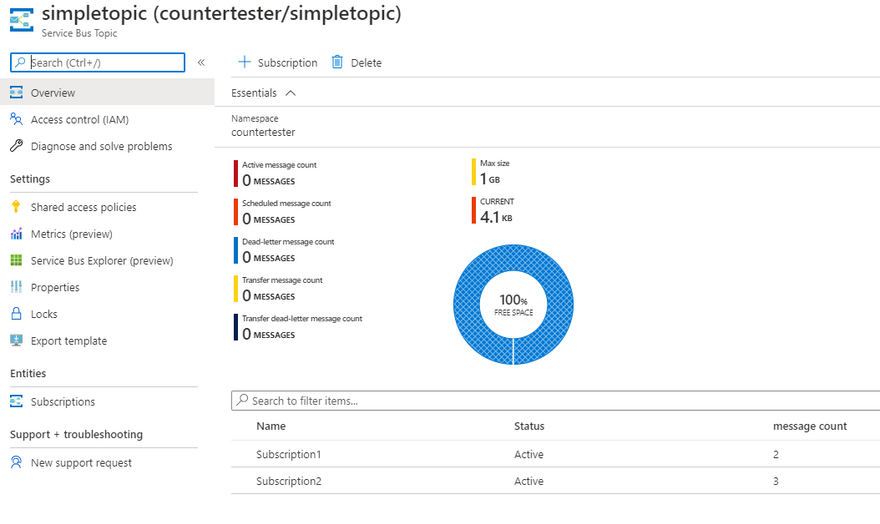Click the Subscriptions entity icon
The image size is (880, 524).
[16, 401]
